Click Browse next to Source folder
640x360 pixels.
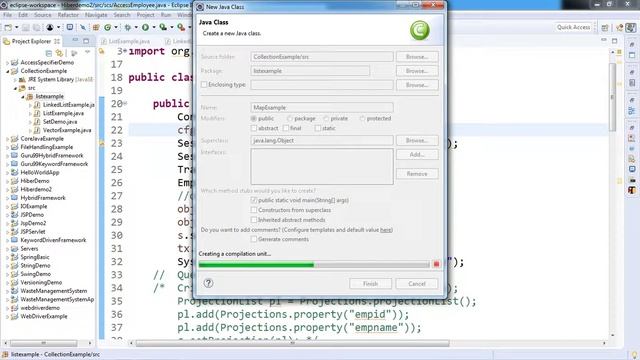pos(417,57)
